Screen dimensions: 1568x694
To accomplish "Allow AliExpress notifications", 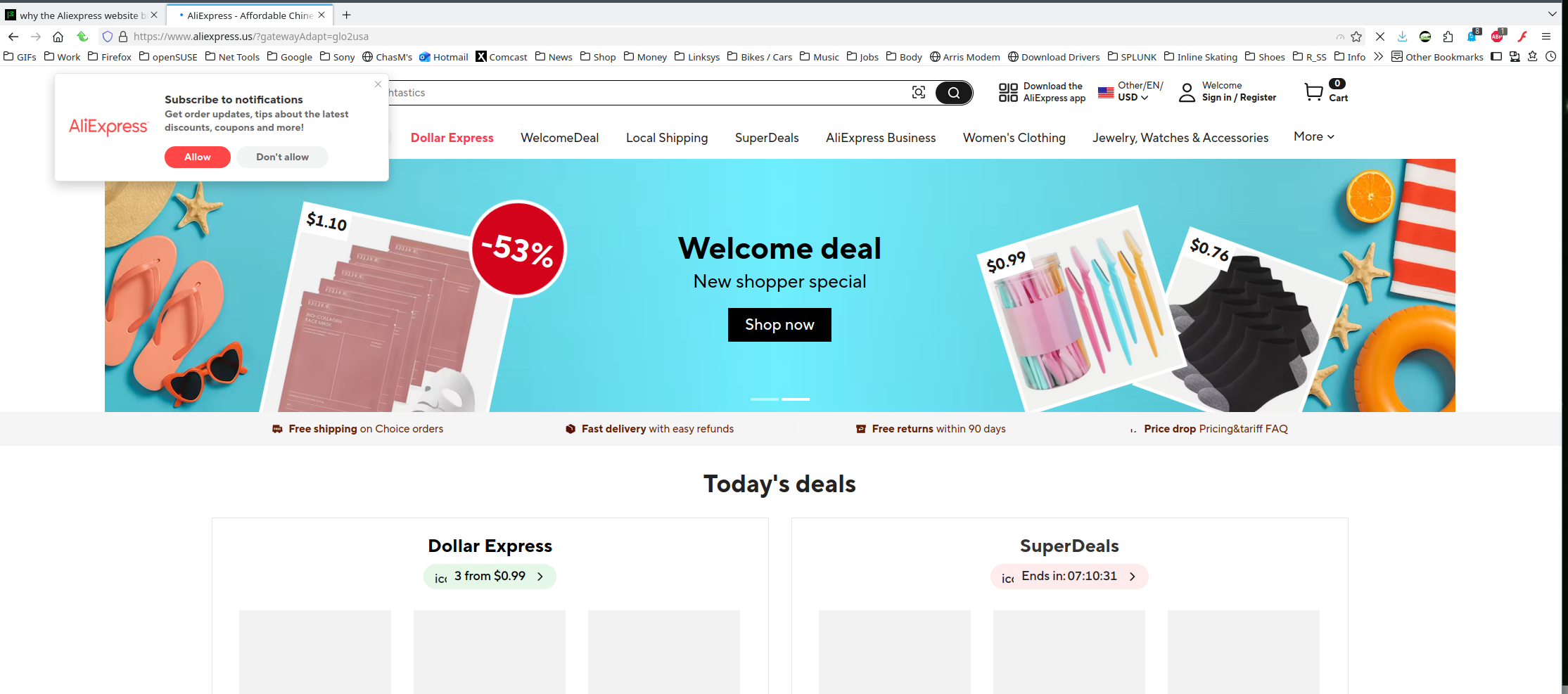I will click(198, 157).
